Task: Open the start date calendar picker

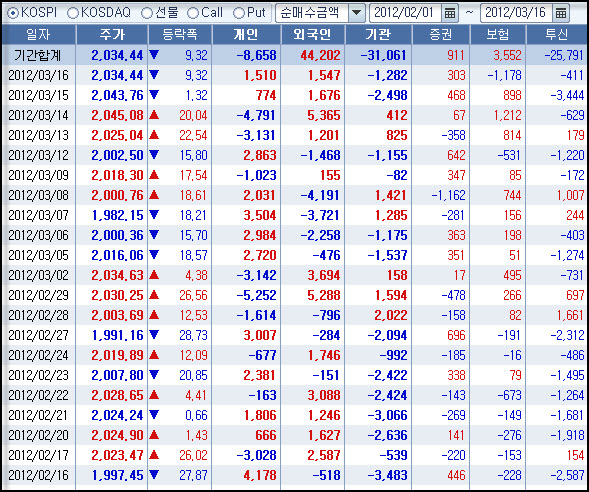Action: point(450,13)
